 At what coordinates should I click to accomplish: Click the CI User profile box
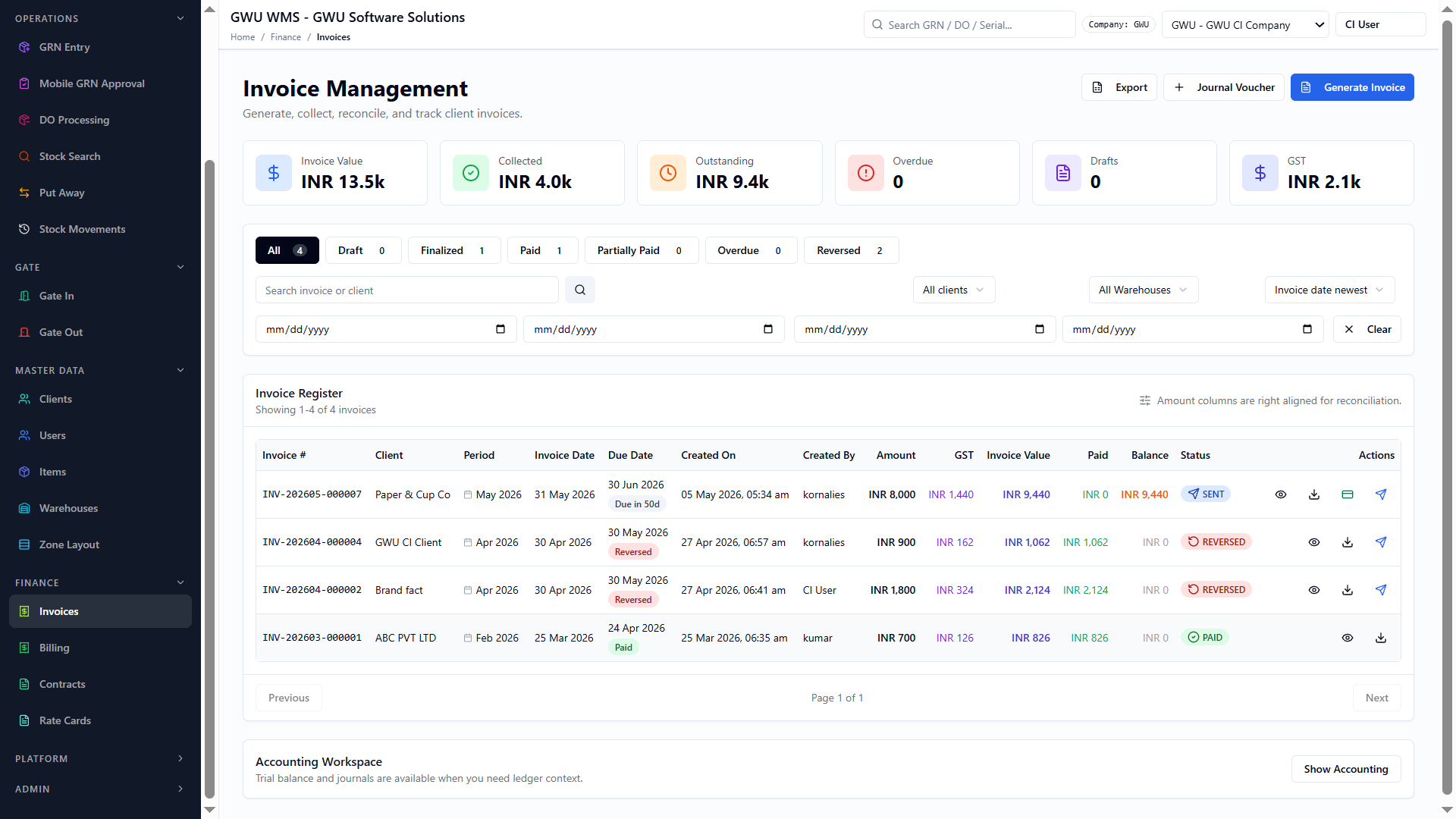pos(1381,24)
